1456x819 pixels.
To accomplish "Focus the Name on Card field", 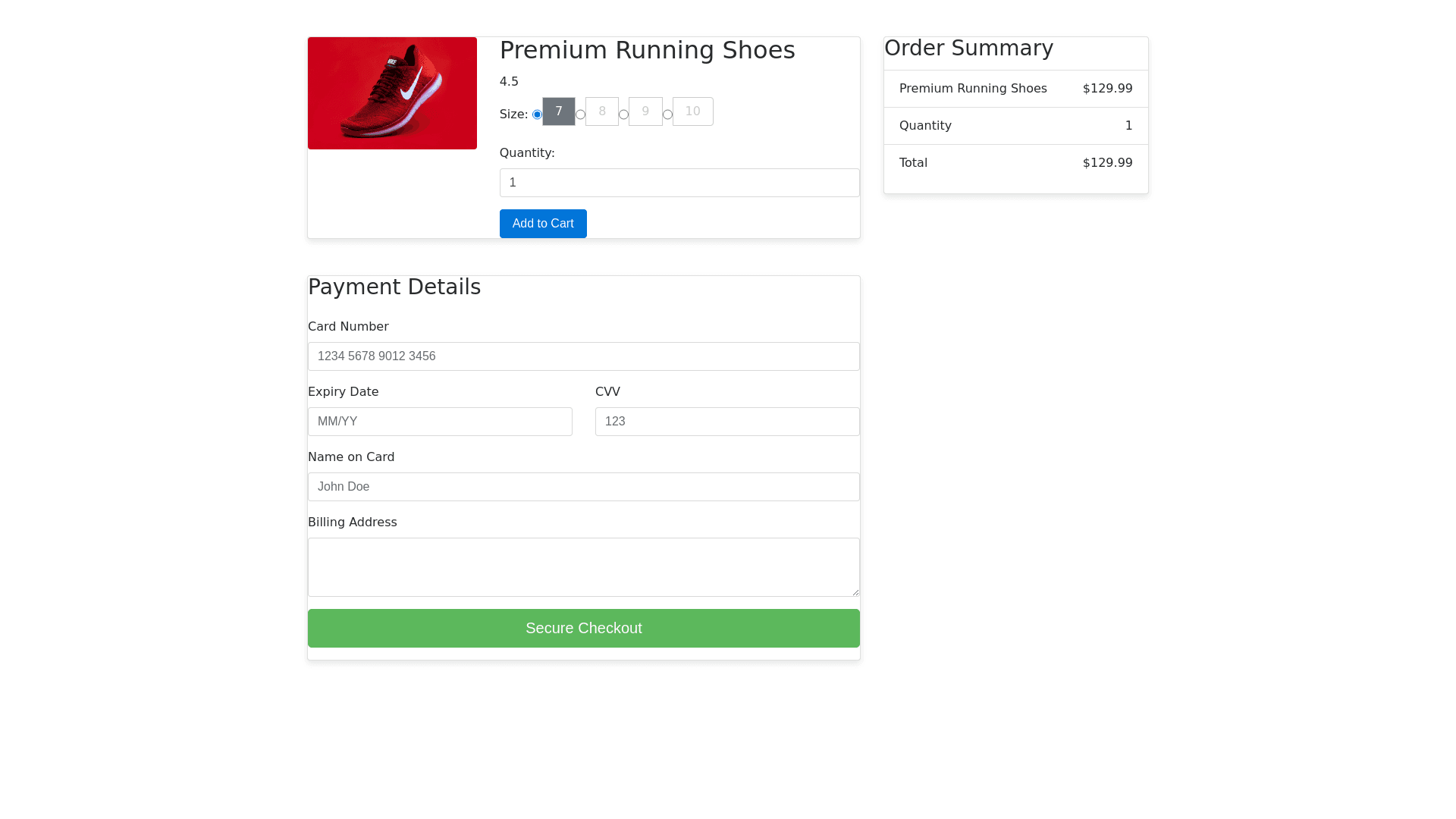I will click(583, 487).
